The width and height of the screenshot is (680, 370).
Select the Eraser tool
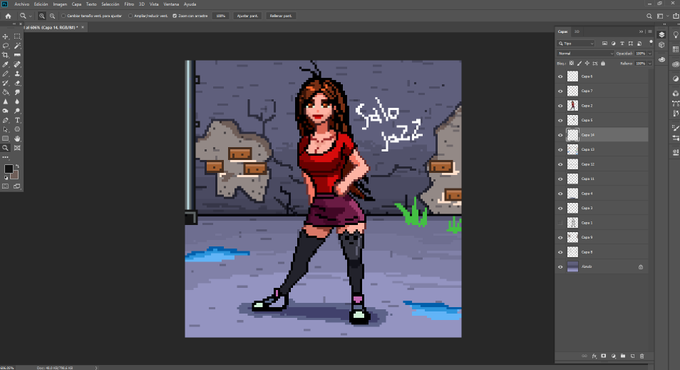(x=17, y=83)
